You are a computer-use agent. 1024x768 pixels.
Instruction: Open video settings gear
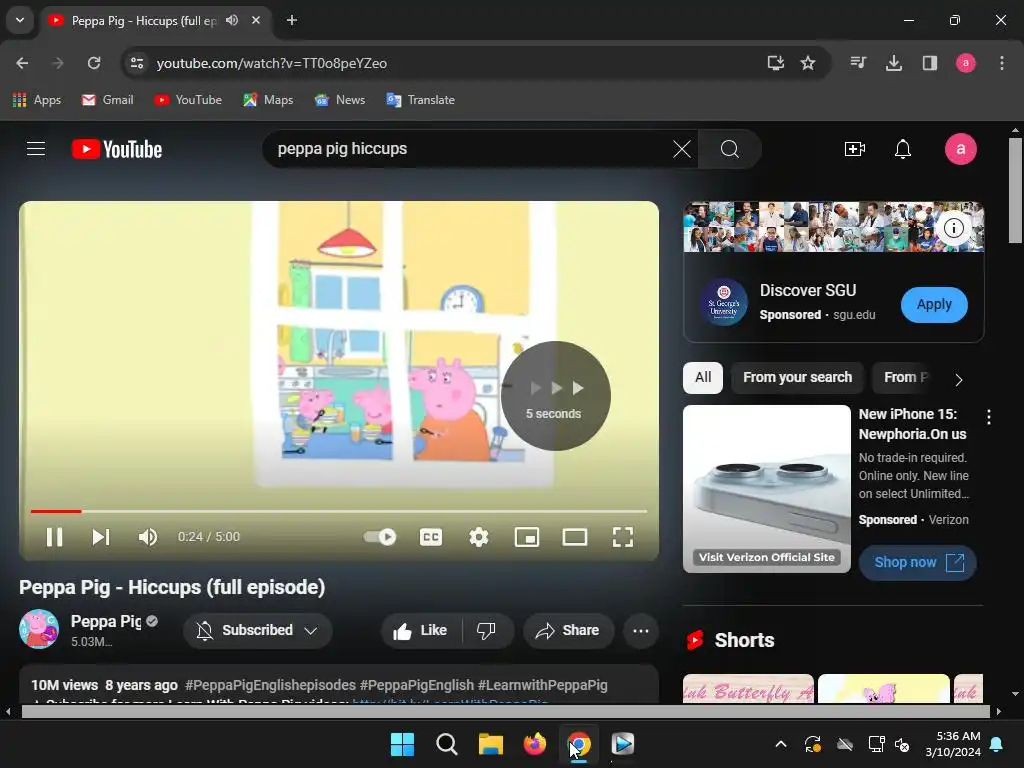point(479,537)
